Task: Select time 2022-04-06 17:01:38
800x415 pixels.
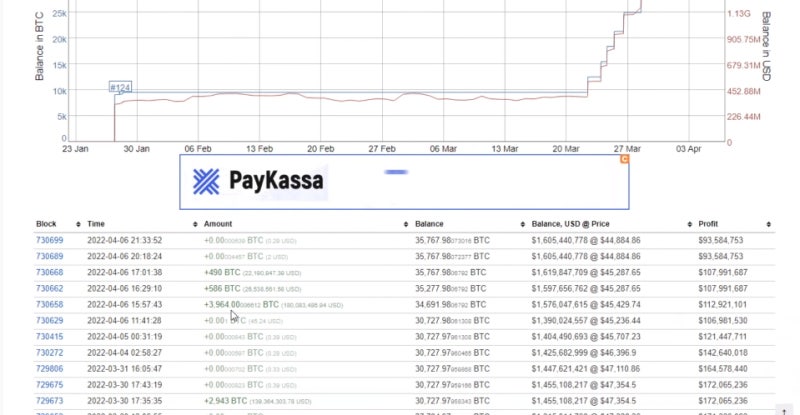Action: [124, 272]
